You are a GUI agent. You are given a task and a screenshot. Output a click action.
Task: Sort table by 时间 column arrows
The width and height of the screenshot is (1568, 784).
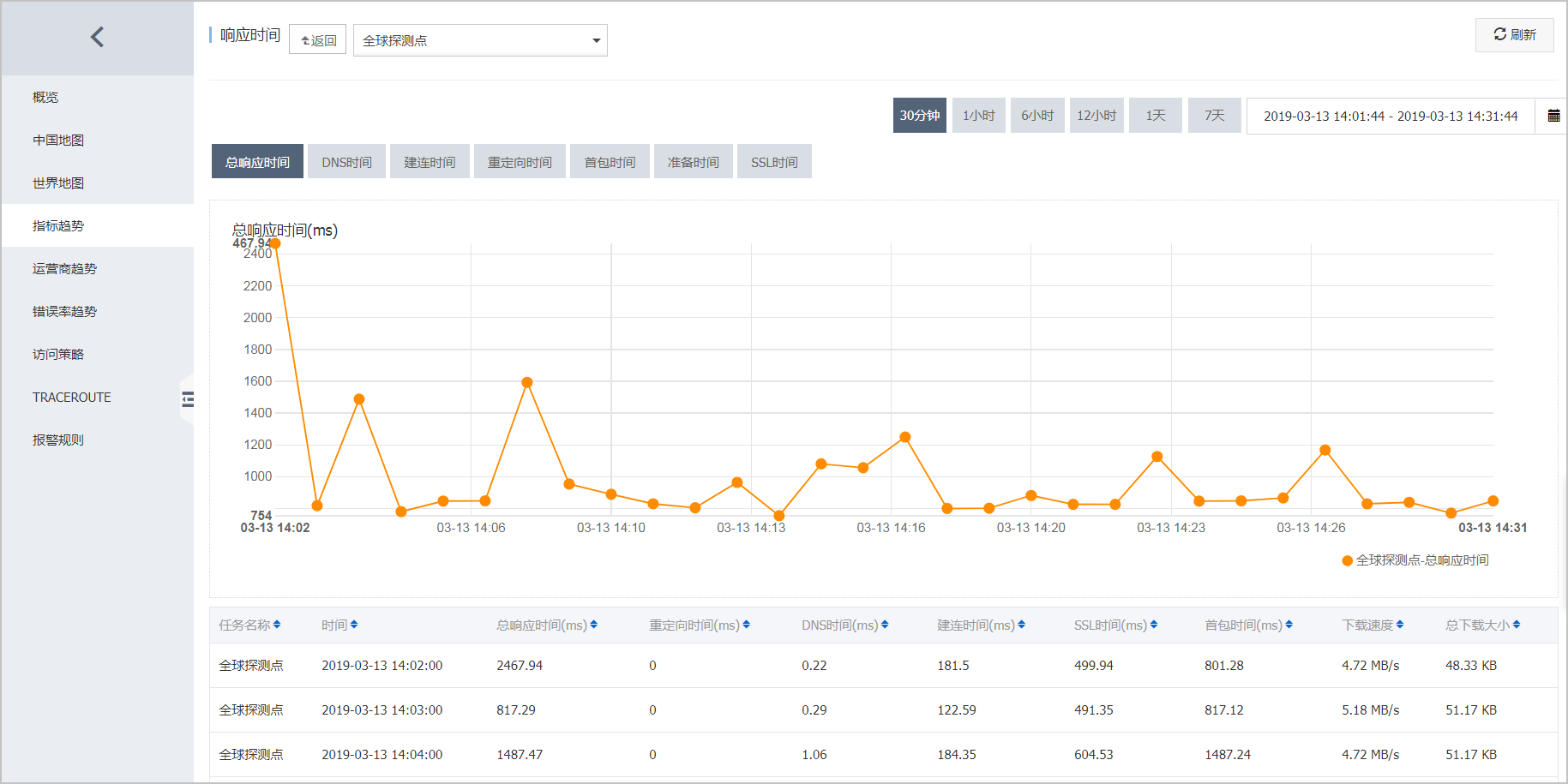pos(354,625)
